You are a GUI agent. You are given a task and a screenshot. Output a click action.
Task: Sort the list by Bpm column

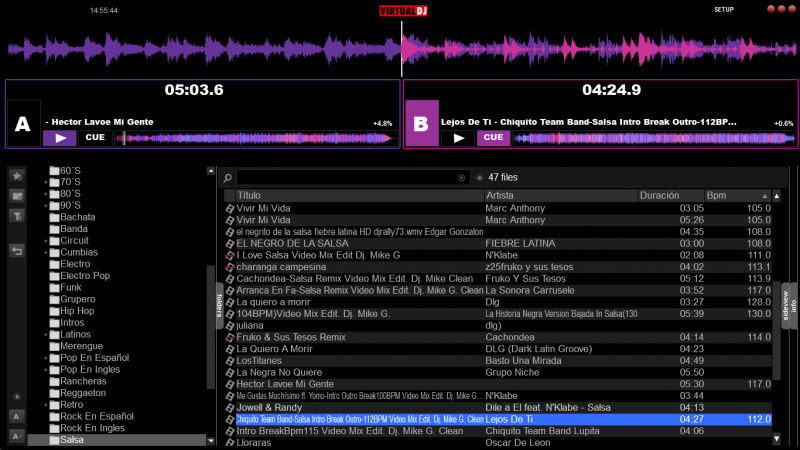pyautogui.click(x=728, y=195)
